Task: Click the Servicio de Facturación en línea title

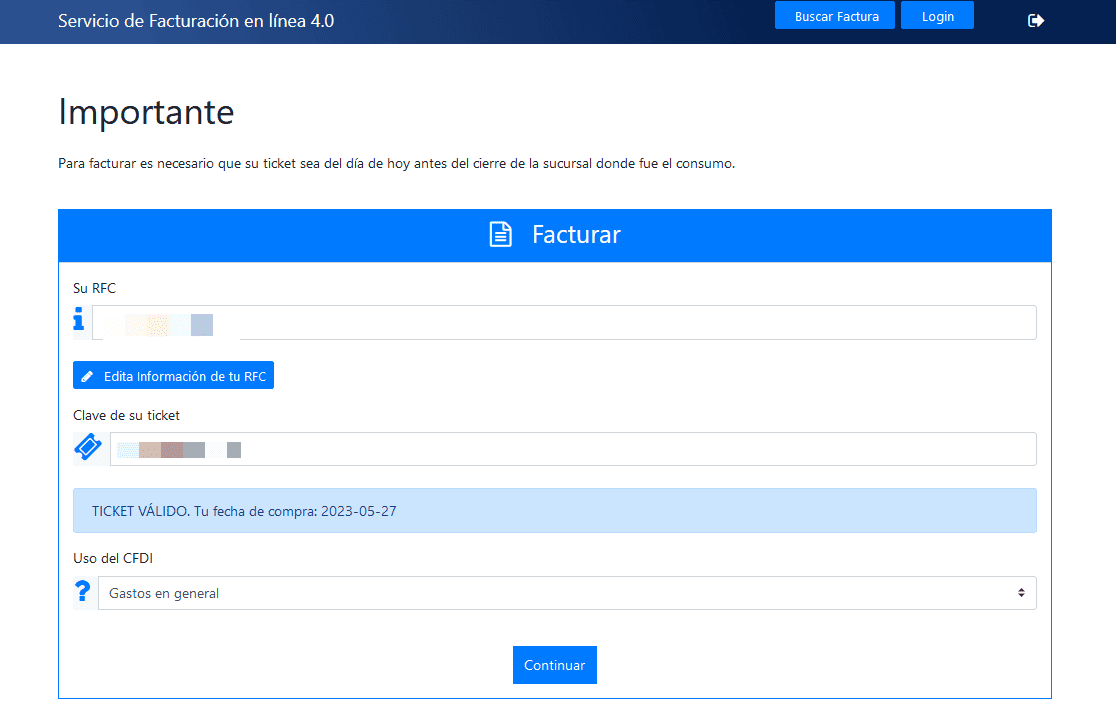Action: pyautogui.click(x=196, y=20)
